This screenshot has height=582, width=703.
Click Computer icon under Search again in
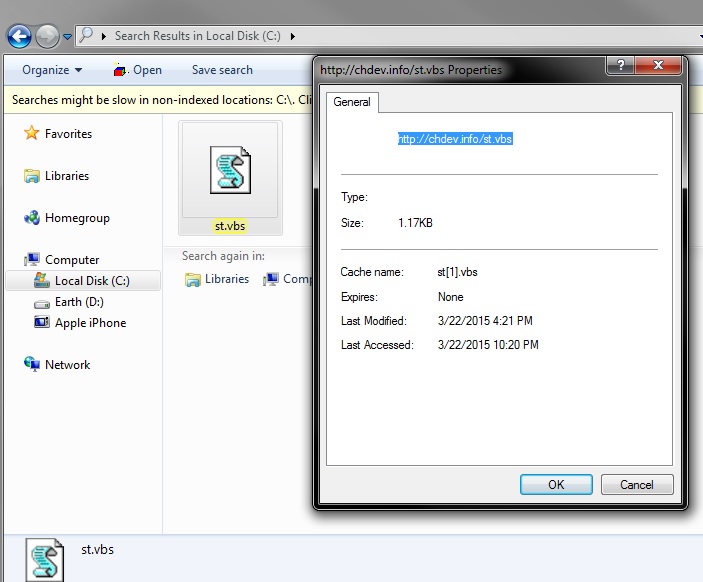point(271,279)
